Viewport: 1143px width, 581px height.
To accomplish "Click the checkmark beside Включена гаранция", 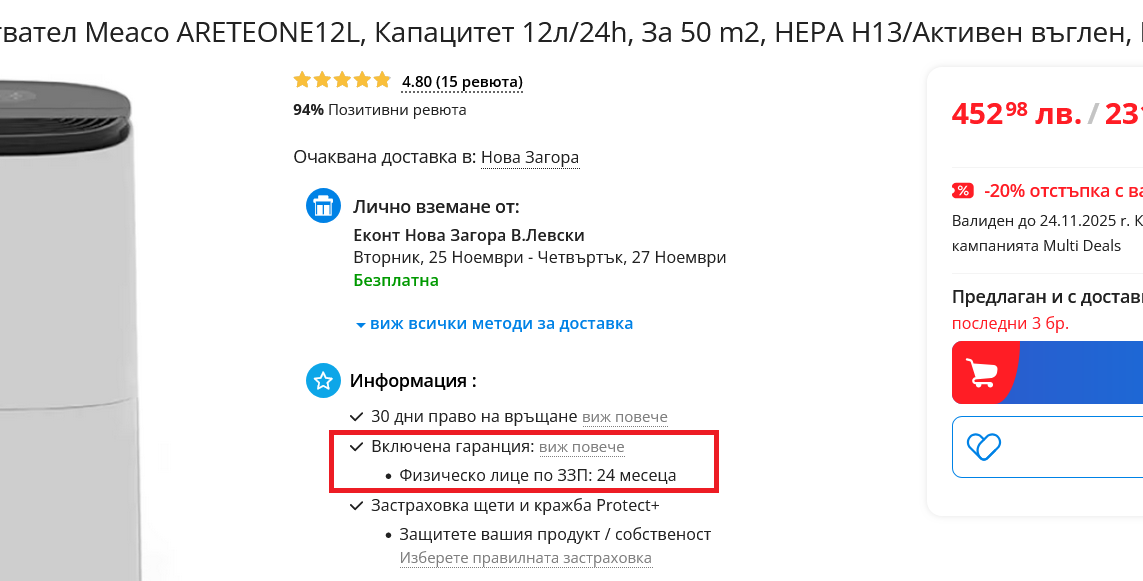I will point(357,447).
